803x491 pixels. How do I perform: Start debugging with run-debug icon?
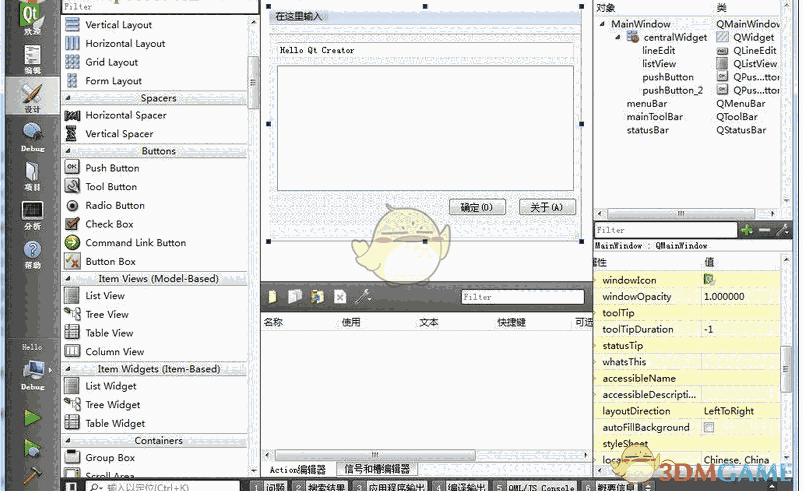pos(32,447)
